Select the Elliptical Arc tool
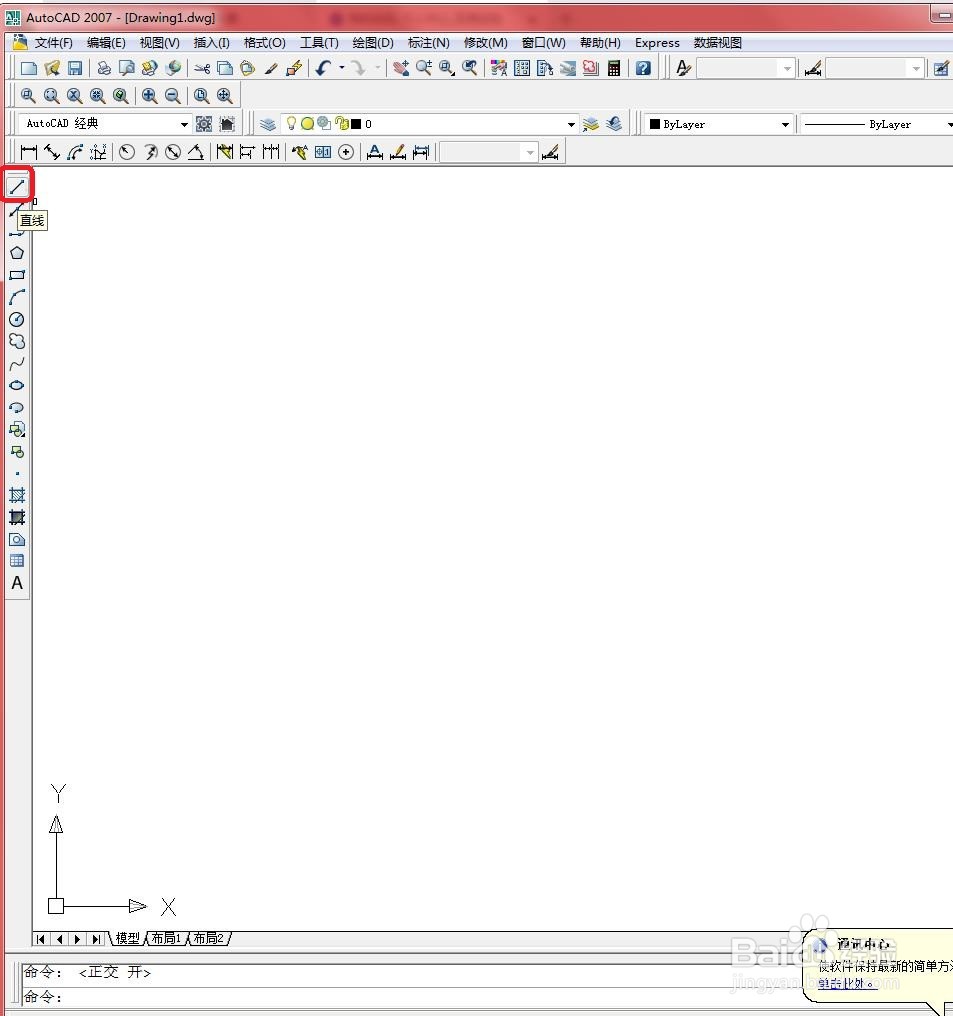The width and height of the screenshot is (953, 1016). (17, 408)
